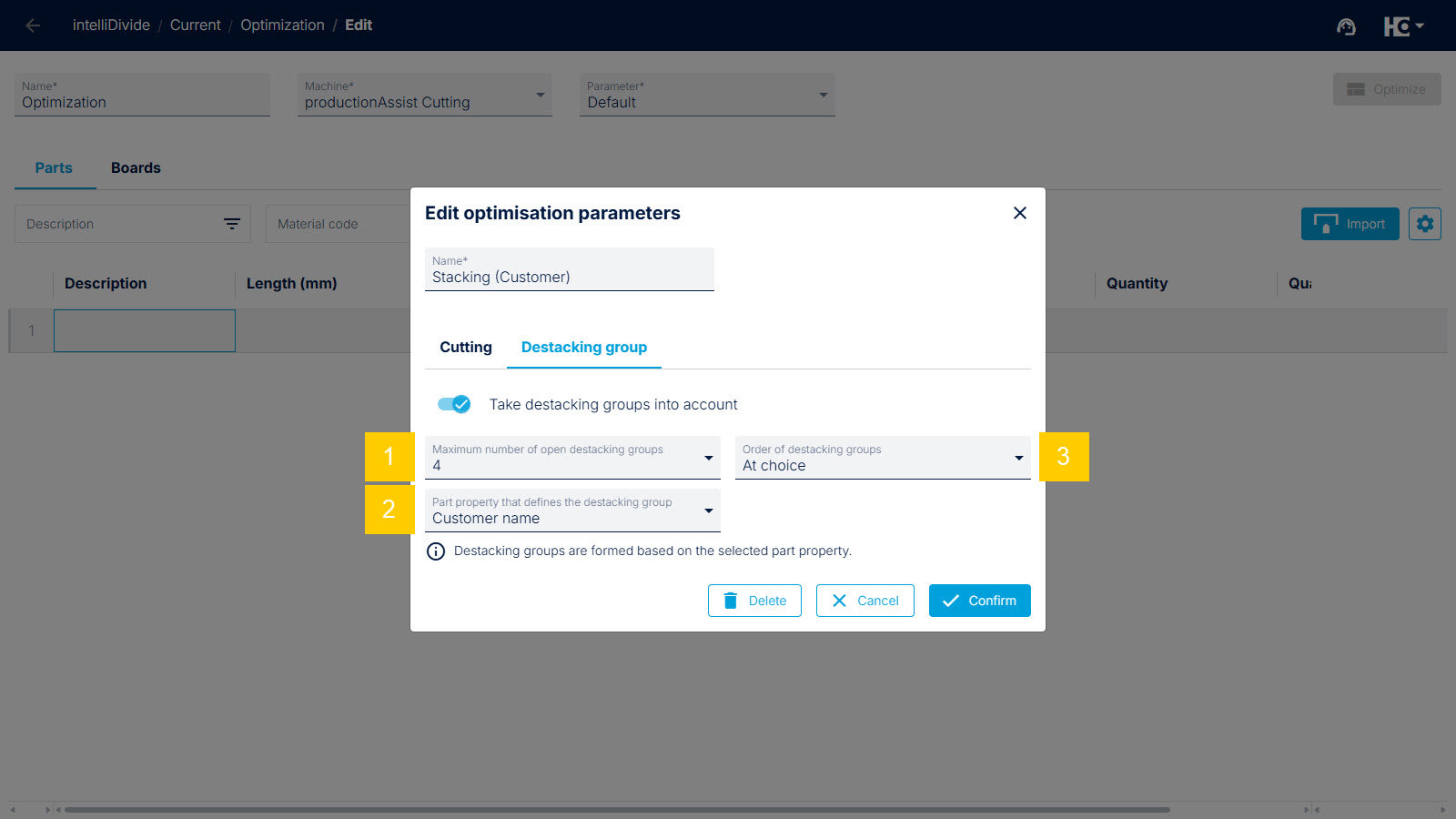The image size is (1456, 819).
Task: Cancel the parameter editing dialog
Action: (865, 601)
